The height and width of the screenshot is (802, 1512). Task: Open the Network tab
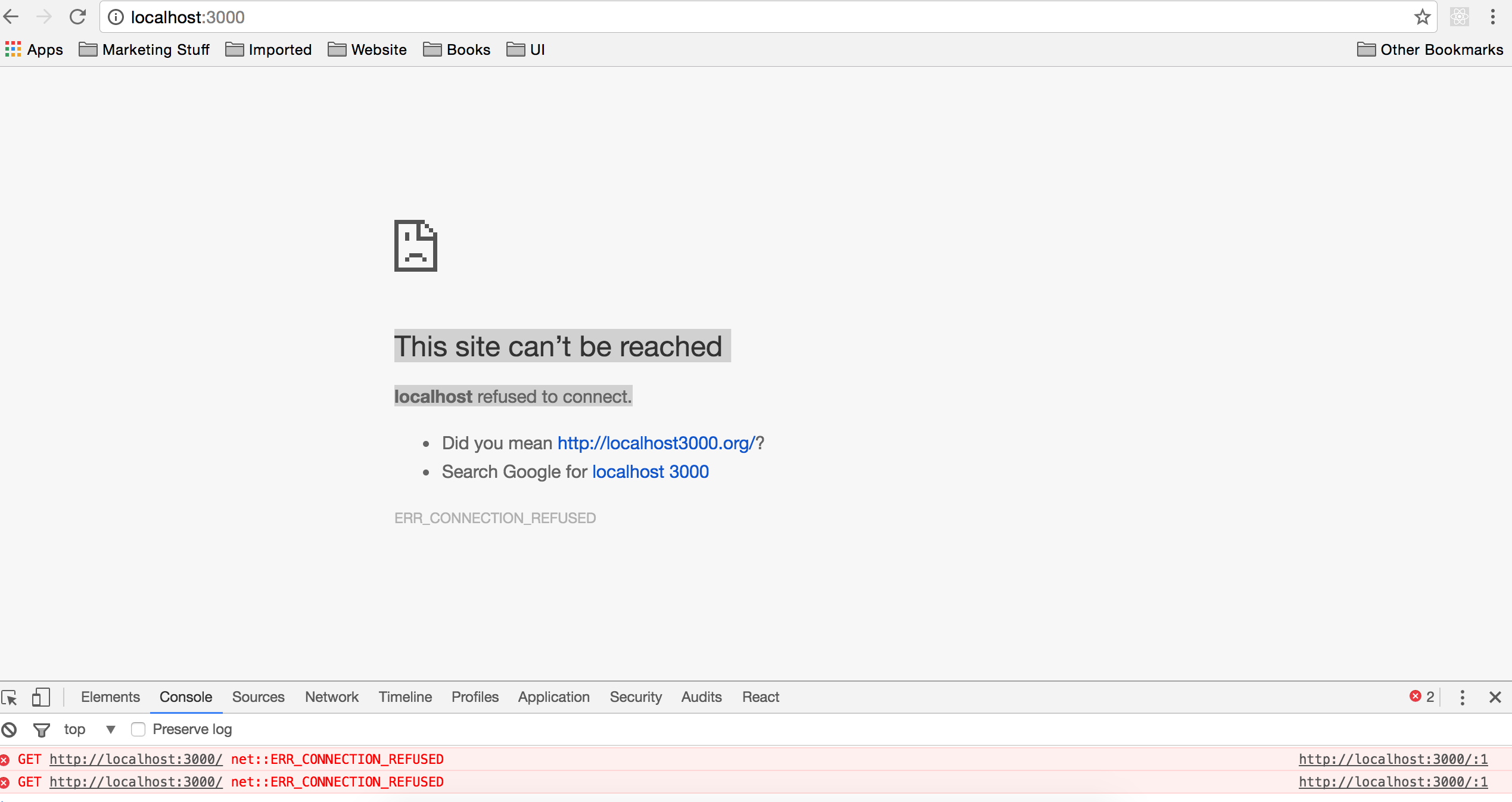pos(332,697)
